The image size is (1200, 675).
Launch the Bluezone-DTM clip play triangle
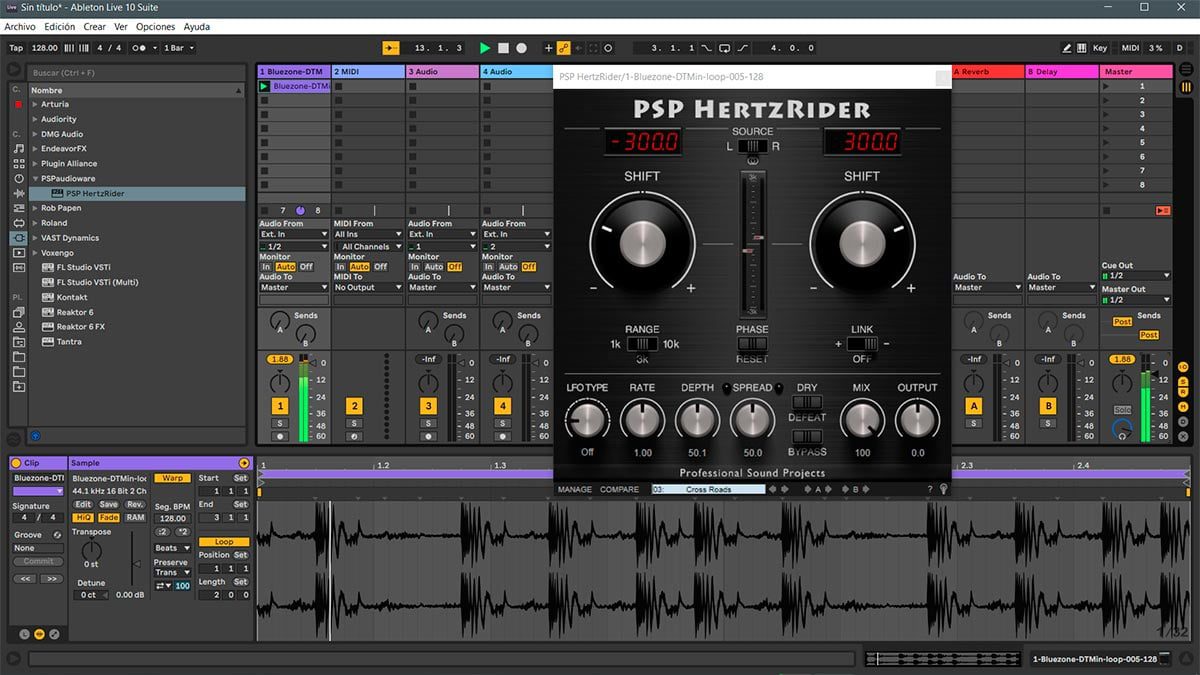click(x=265, y=87)
